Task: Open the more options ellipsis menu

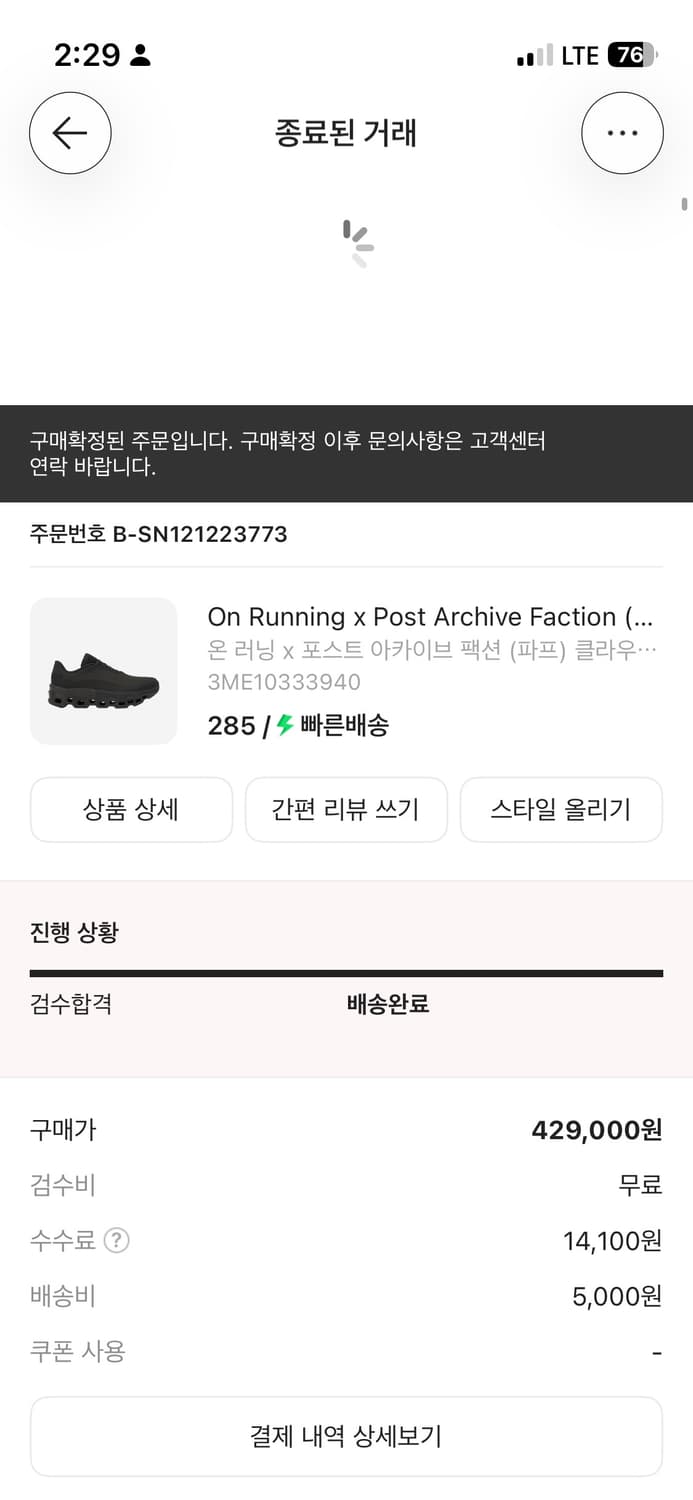Action: tap(622, 132)
